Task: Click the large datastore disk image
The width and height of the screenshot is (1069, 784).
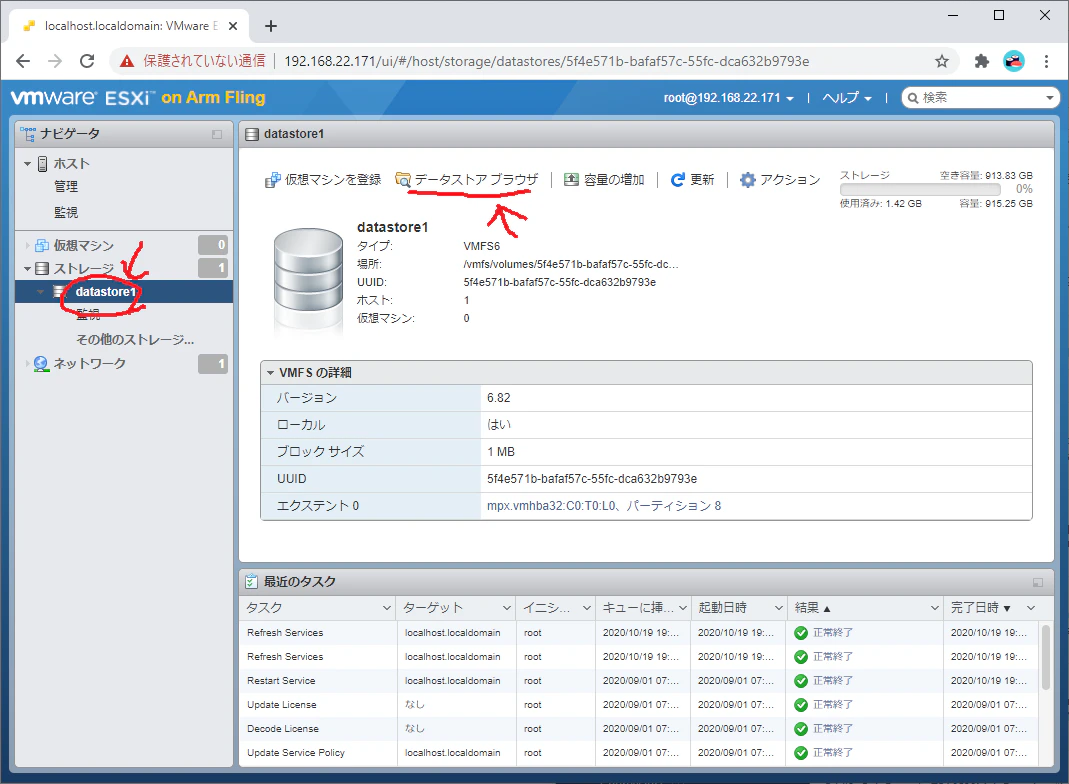Action: (x=308, y=280)
